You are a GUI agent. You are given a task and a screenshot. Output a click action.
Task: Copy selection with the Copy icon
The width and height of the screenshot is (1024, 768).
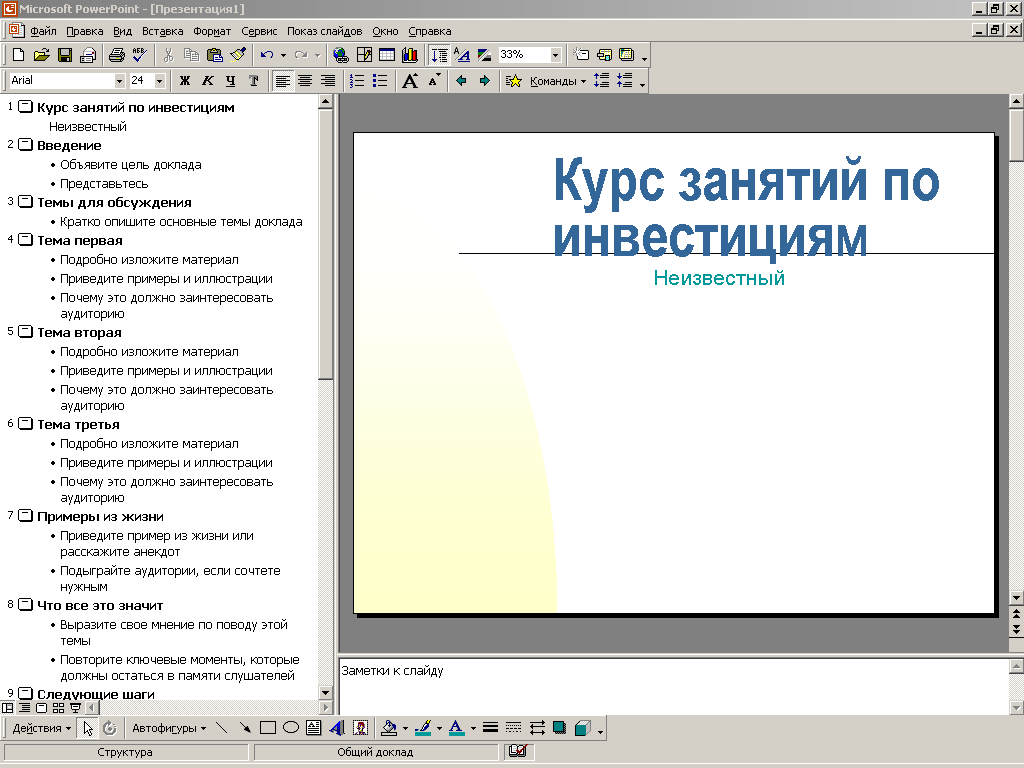pyautogui.click(x=191, y=55)
